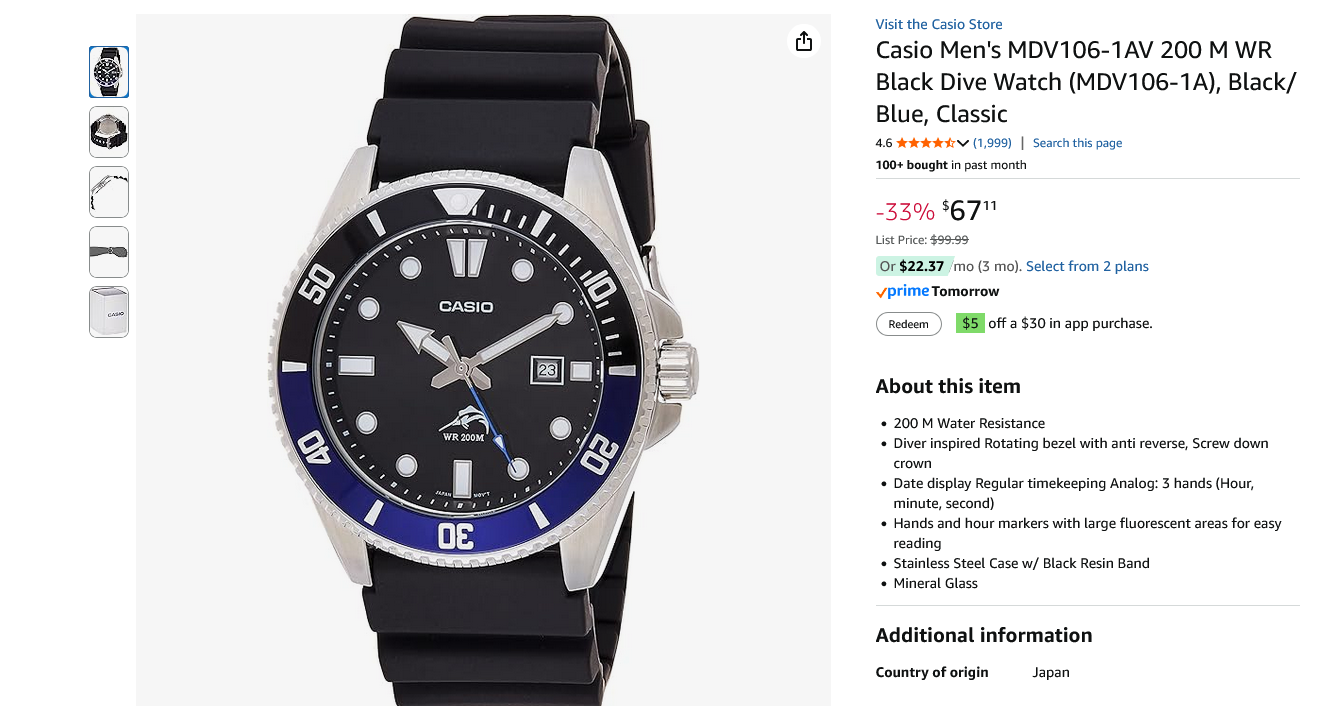The height and width of the screenshot is (706, 1318).
Task: Click the $67.11 current price
Action: [968, 210]
